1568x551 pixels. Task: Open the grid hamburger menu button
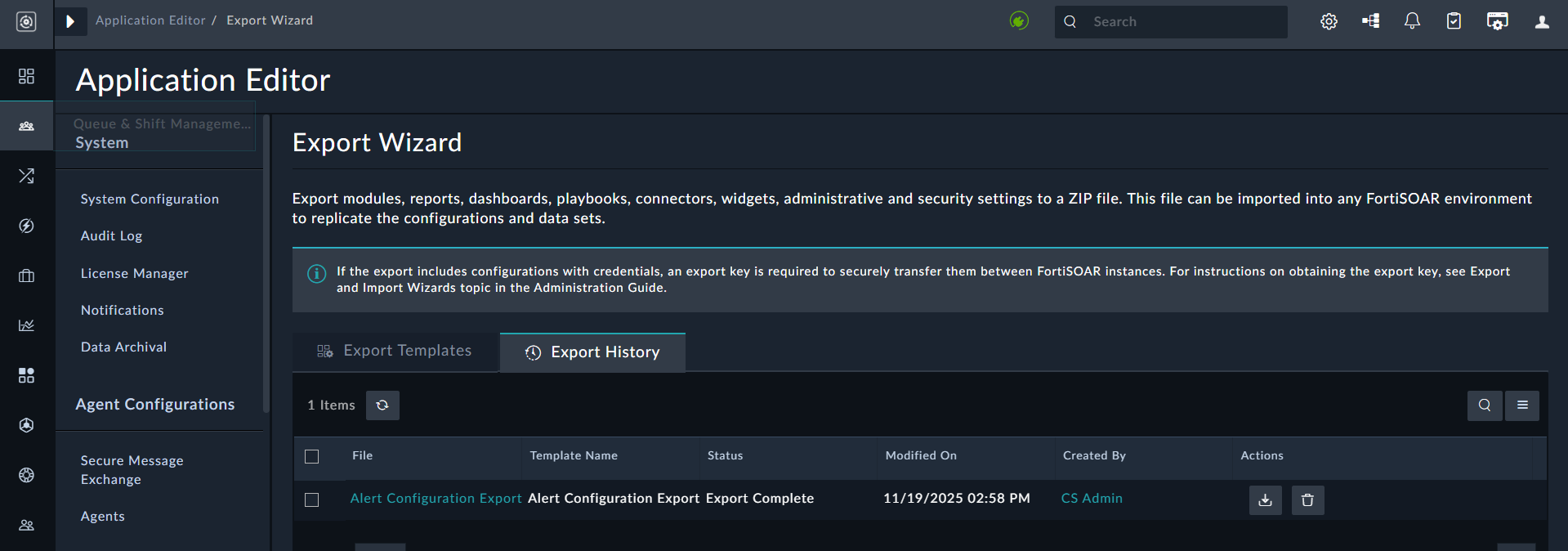click(x=1522, y=405)
